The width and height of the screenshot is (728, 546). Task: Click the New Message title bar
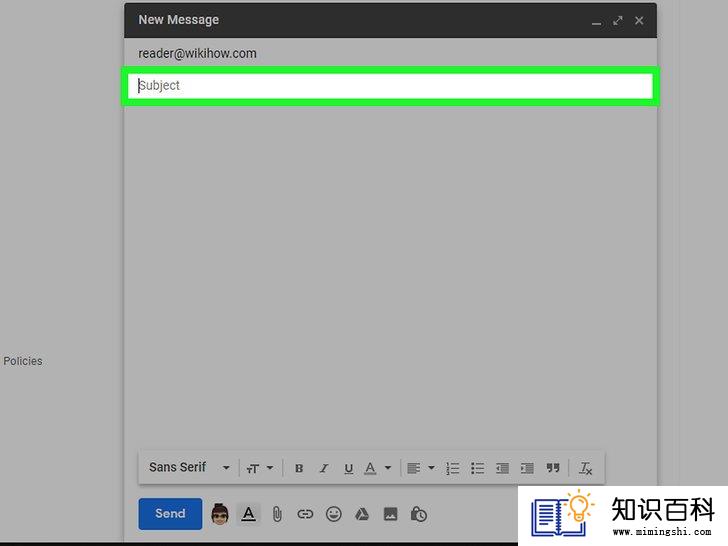(x=390, y=20)
